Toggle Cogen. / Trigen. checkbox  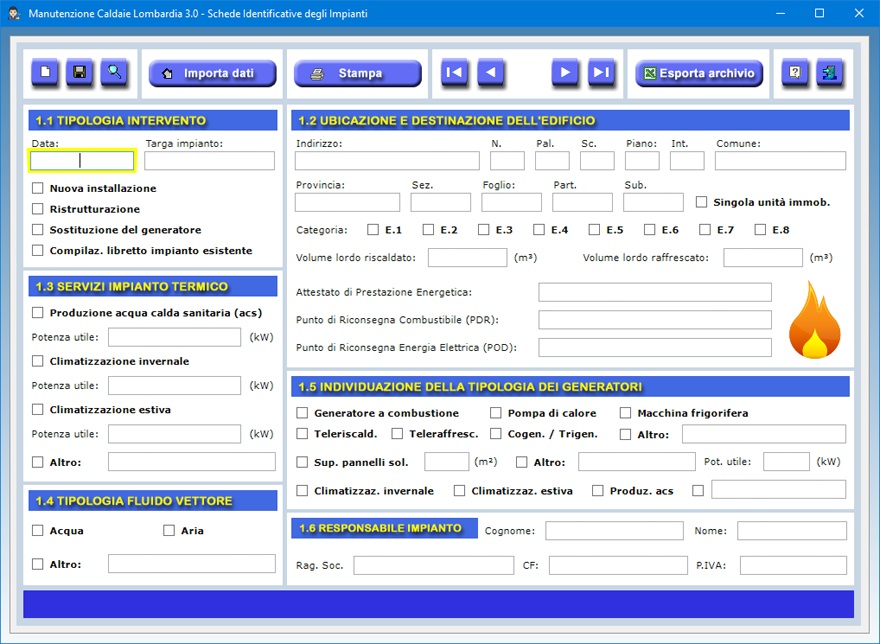tap(496, 434)
